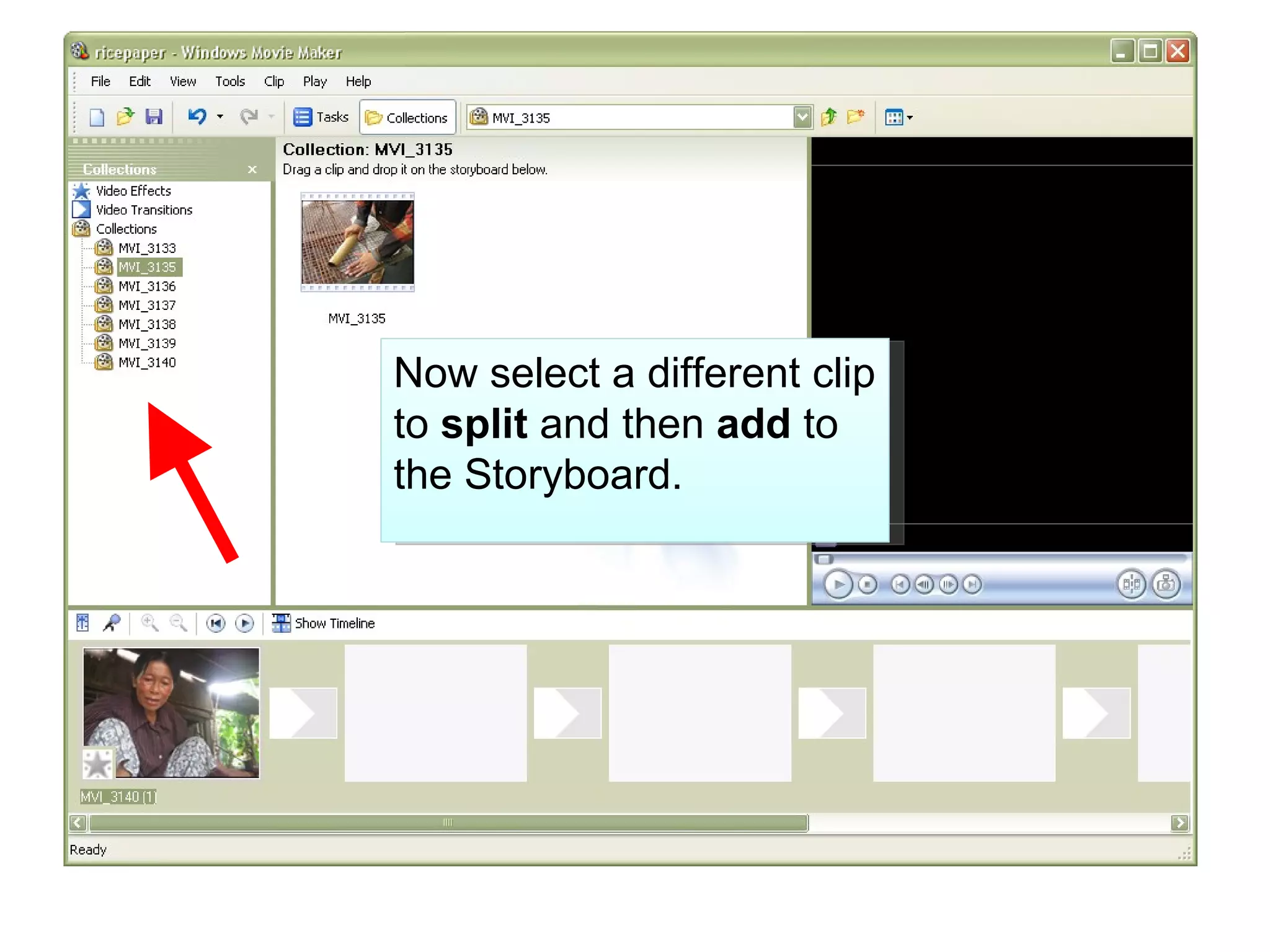Click the video effect star on MVI_3140 (1)

(98, 764)
